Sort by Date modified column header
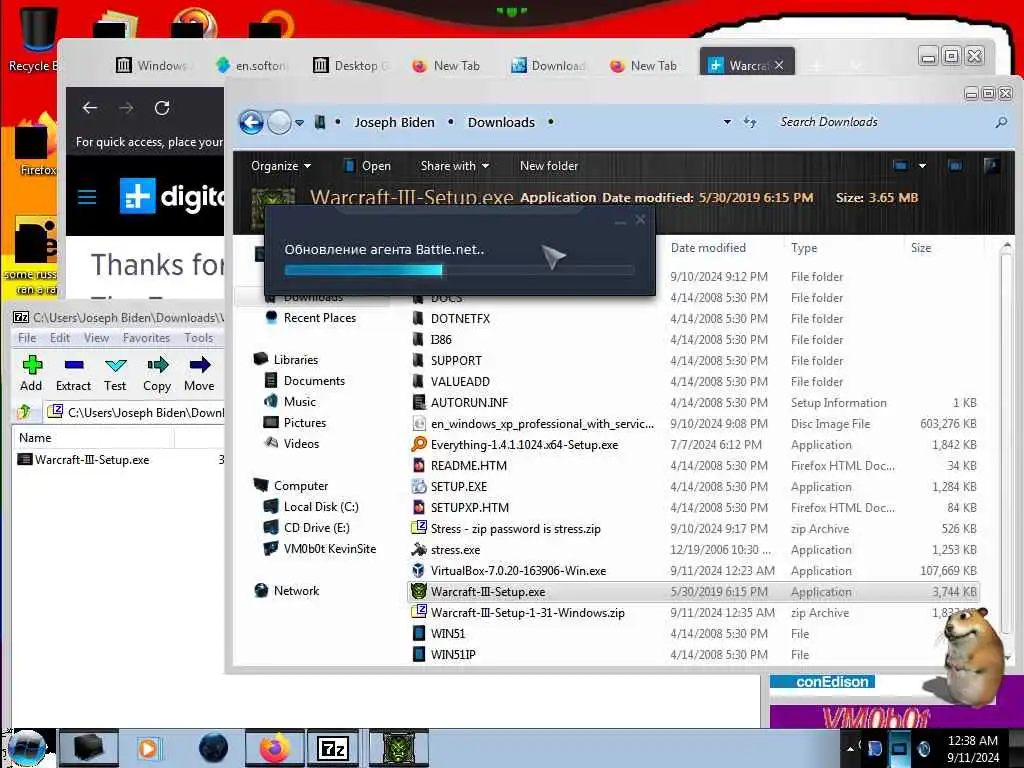 (708, 248)
